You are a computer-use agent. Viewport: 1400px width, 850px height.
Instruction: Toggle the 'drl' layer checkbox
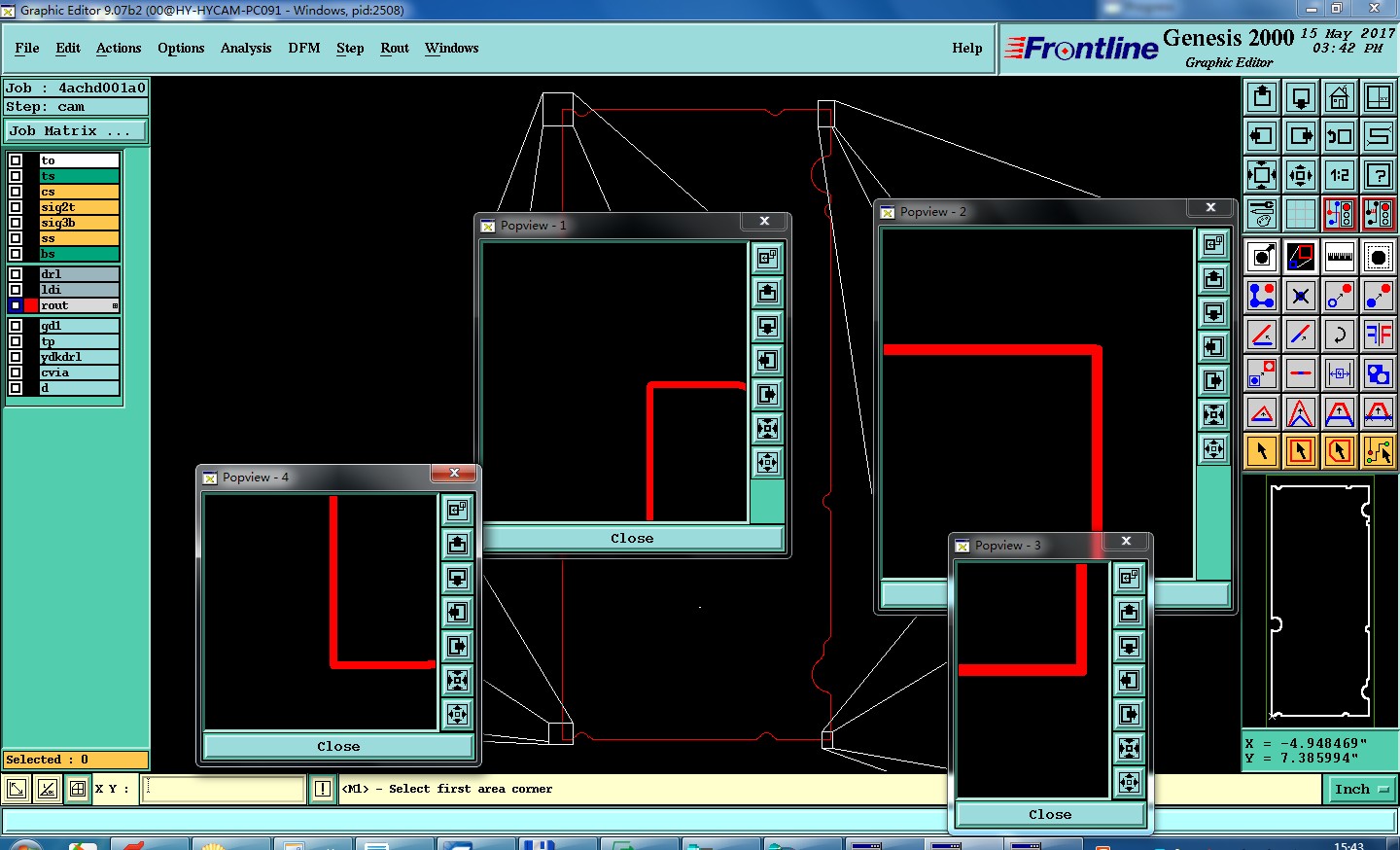click(x=16, y=274)
